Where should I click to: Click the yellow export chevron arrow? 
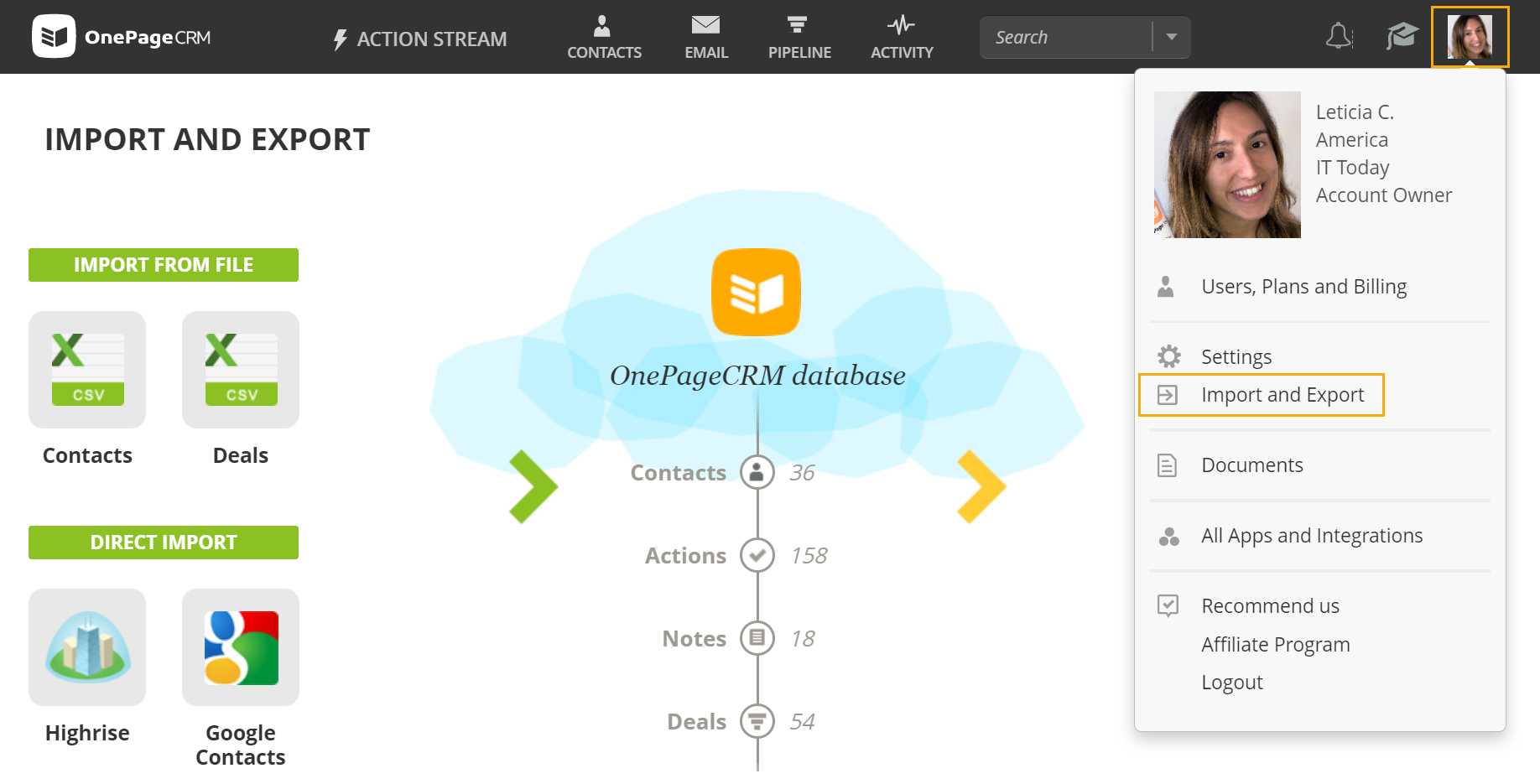[x=981, y=487]
